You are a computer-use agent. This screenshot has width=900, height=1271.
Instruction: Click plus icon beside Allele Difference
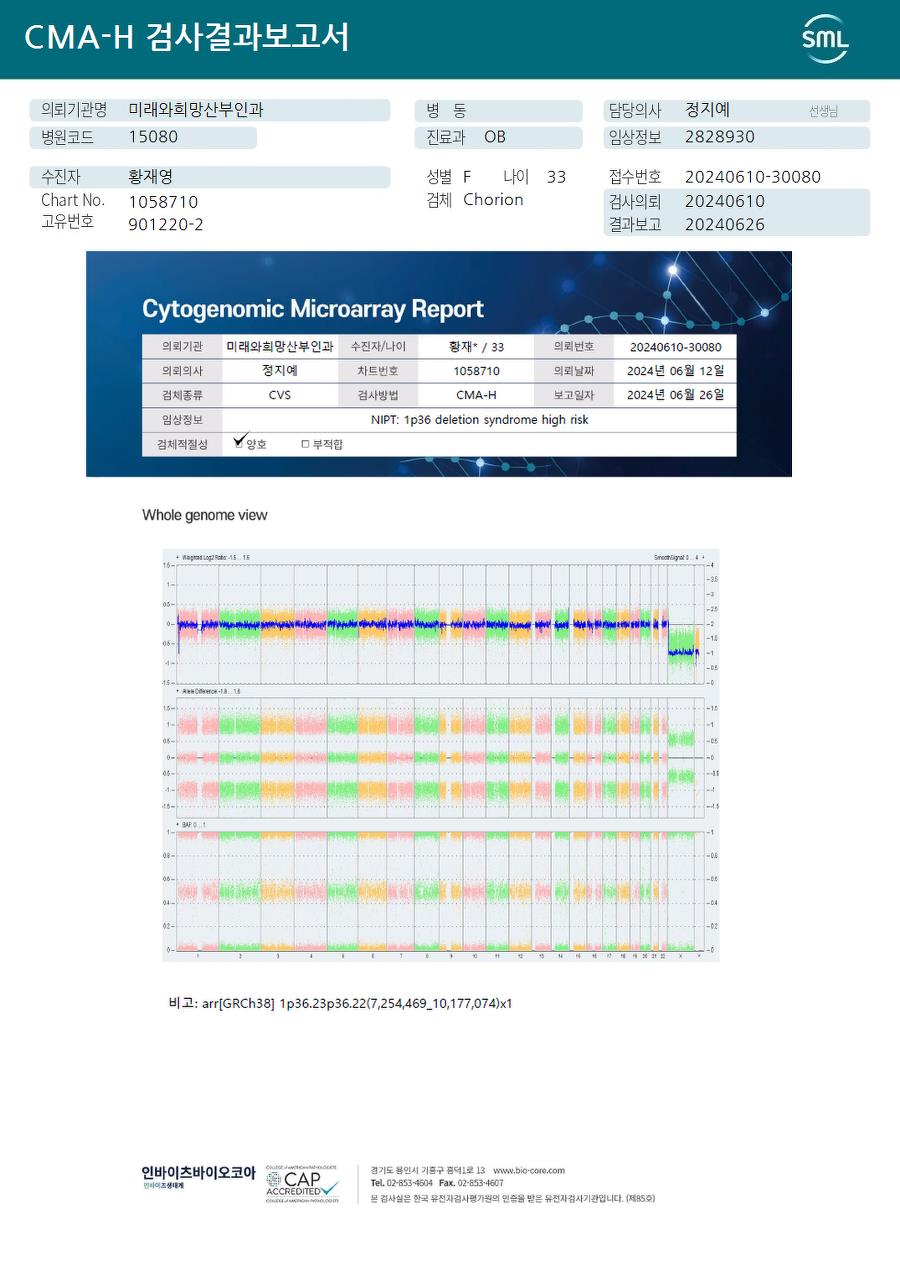178,691
